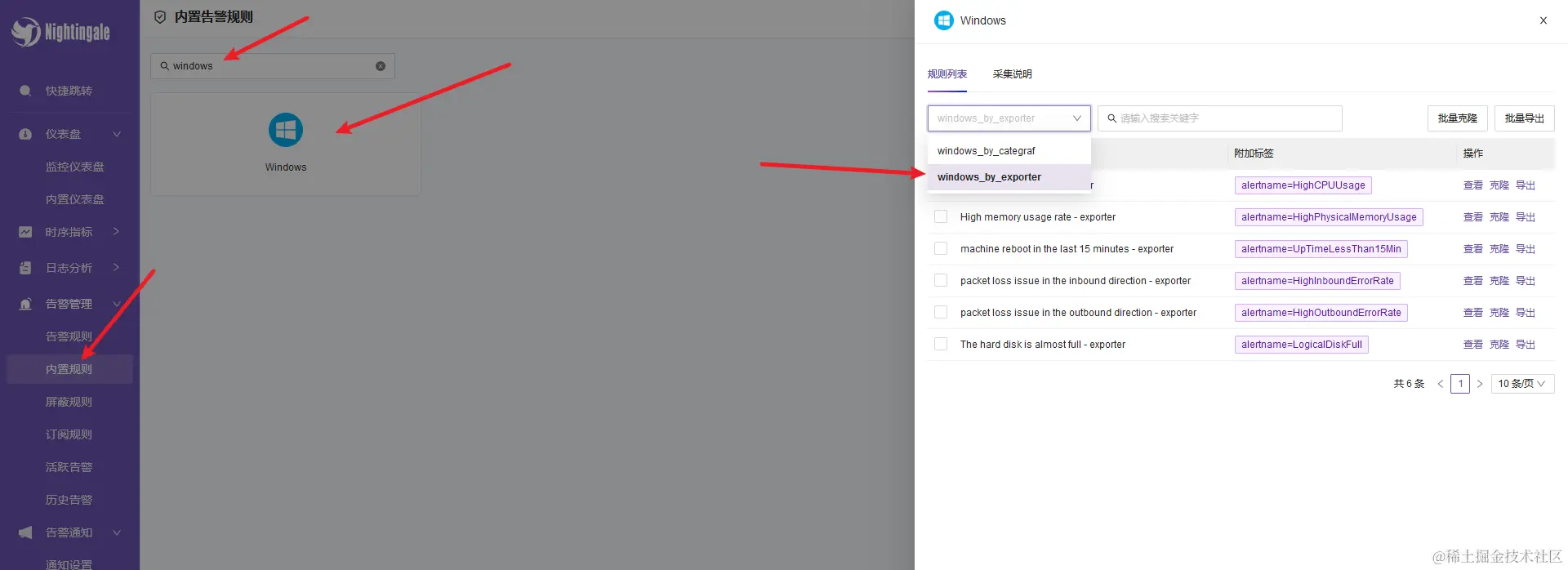
Task: Close the Windows drawer panel
Action: coord(1543,20)
